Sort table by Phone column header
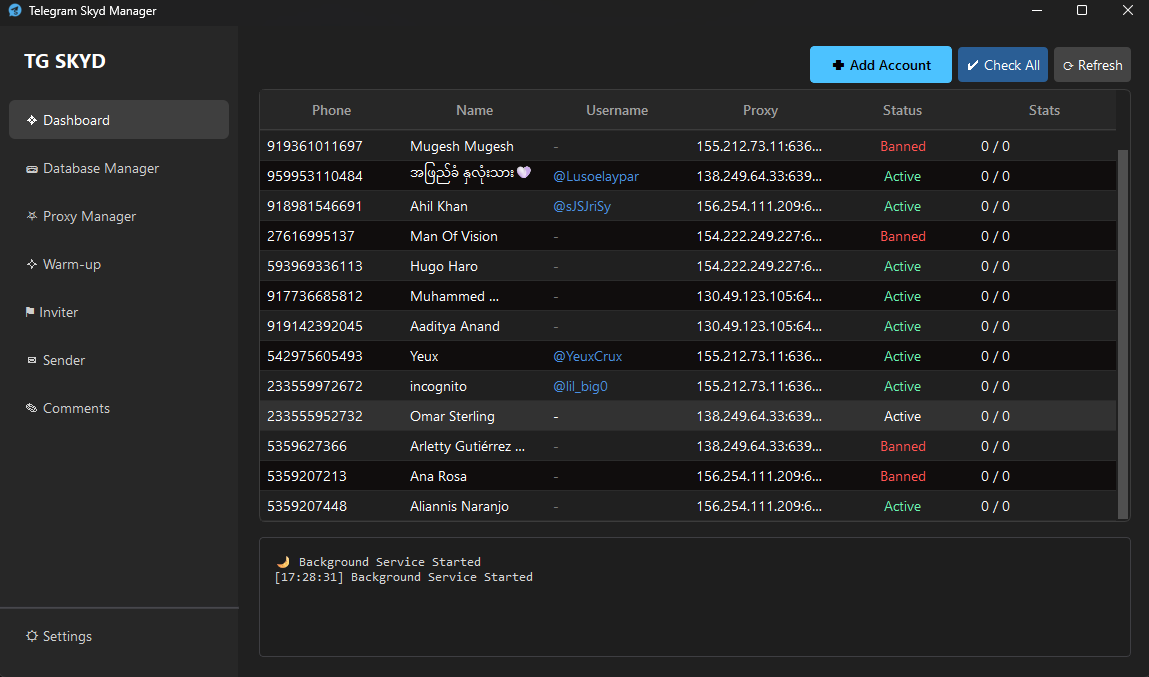This screenshot has height=677, width=1149. [x=331, y=110]
